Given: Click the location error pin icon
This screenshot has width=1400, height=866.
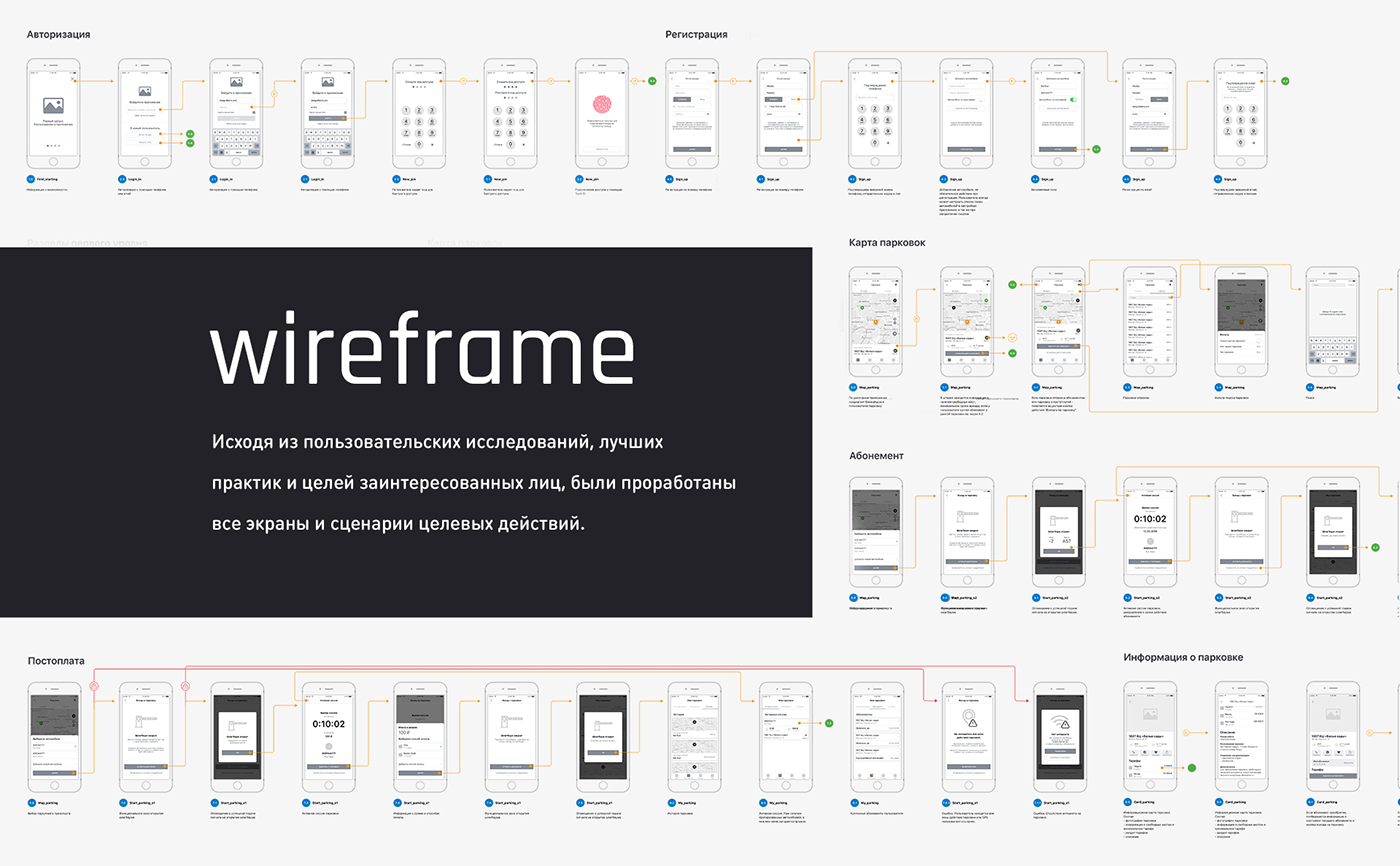Looking at the screenshot, I should 969,720.
